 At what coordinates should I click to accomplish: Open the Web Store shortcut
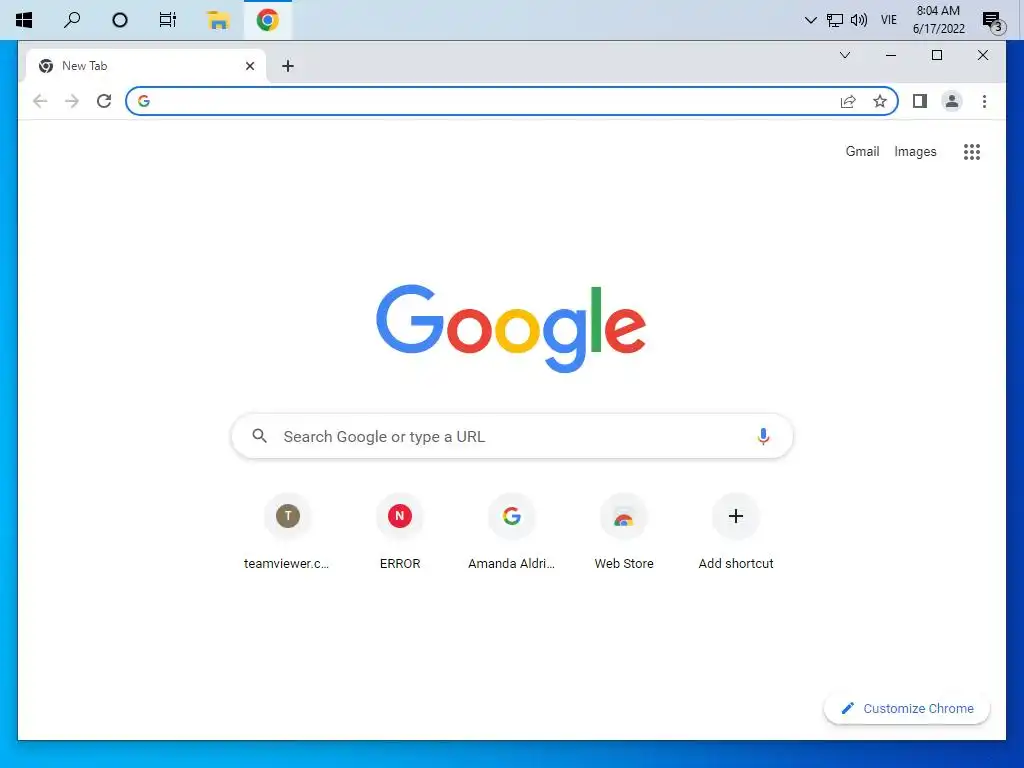point(624,533)
